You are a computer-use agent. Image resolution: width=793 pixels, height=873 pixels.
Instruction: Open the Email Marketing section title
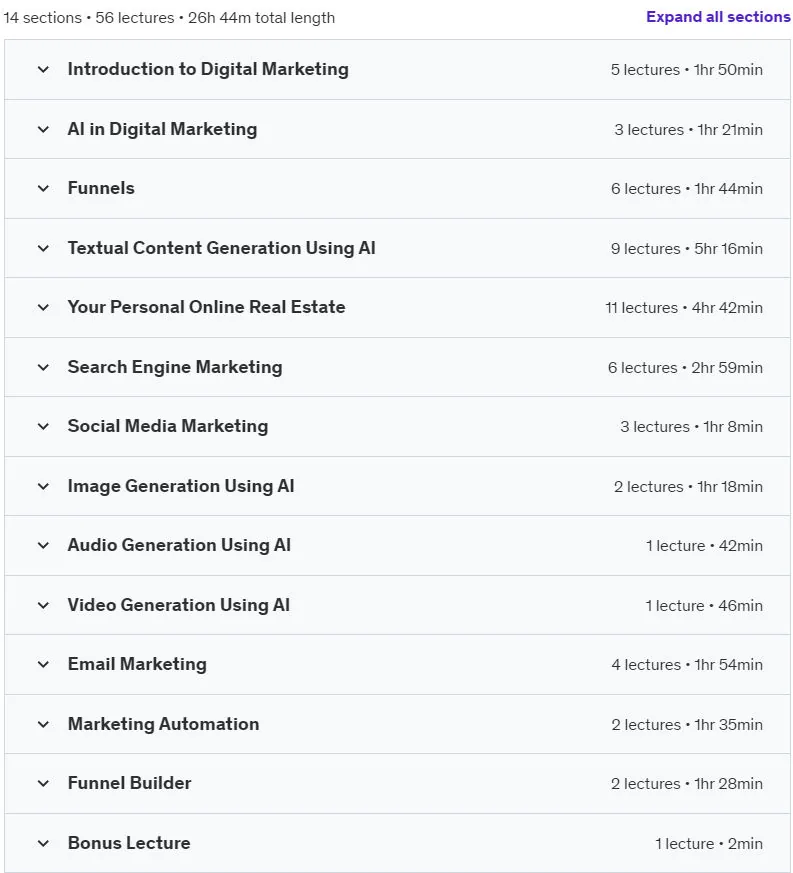[137, 664]
